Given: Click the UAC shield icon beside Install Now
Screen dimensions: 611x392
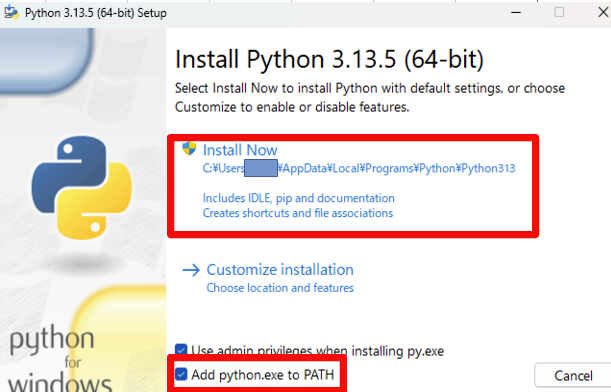Looking at the screenshot, I should point(189,148).
